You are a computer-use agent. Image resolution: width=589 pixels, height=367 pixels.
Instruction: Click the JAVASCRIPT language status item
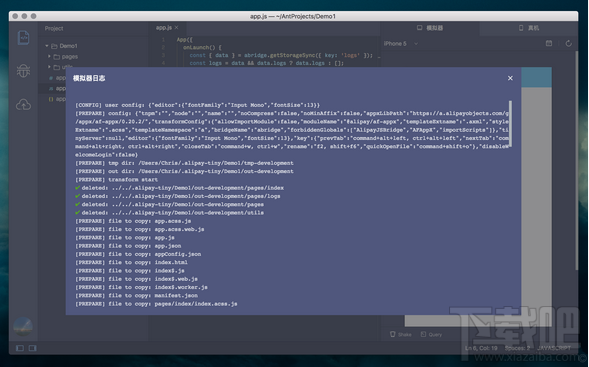(554, 348)
